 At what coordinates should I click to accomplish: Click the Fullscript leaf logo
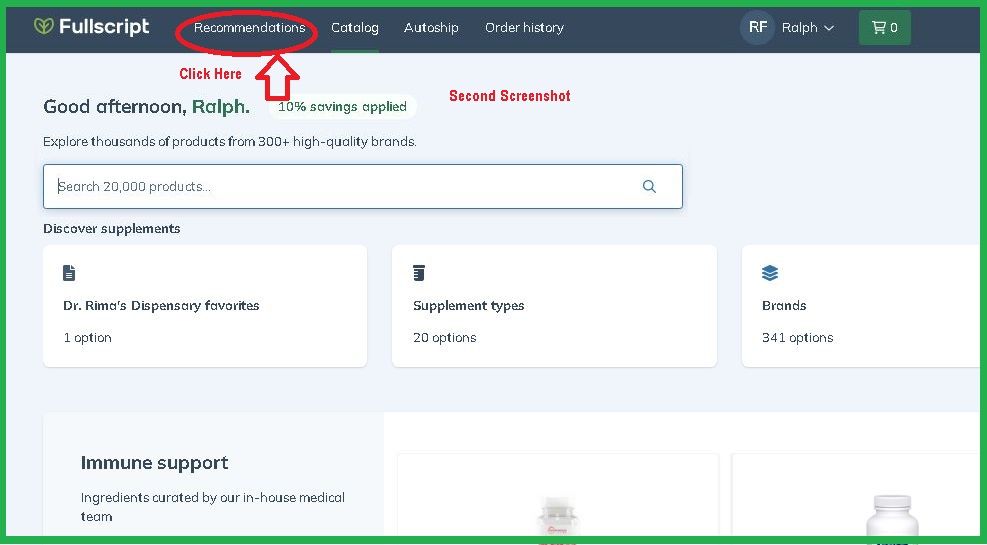click(x=43, y=26)
